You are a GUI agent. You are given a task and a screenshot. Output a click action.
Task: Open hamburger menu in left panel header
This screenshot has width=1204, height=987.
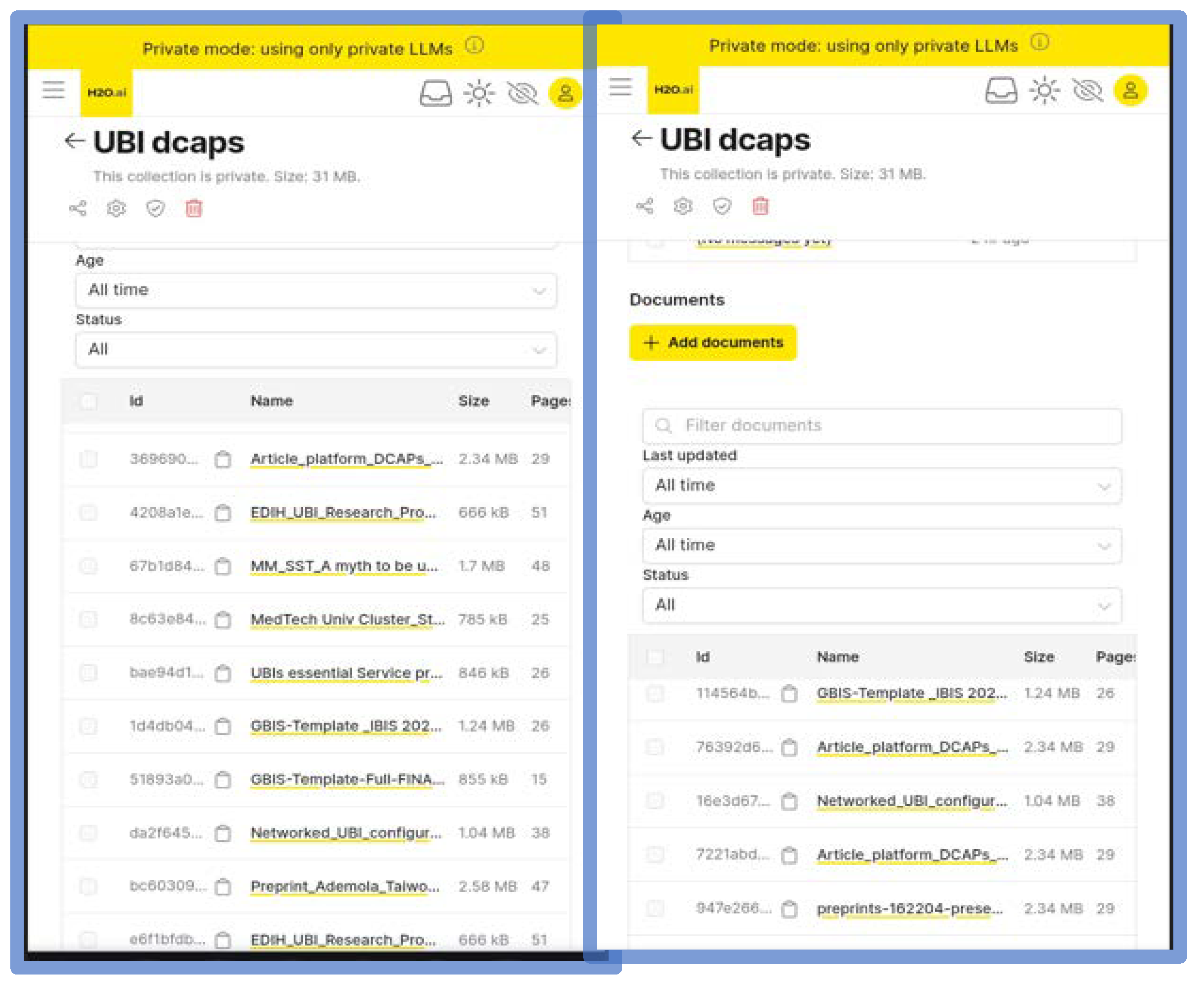click(53, 90)
